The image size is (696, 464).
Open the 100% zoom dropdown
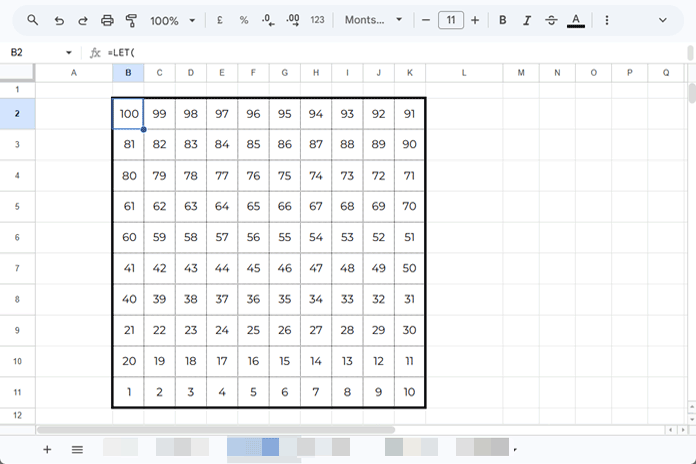tap(173, 20)
